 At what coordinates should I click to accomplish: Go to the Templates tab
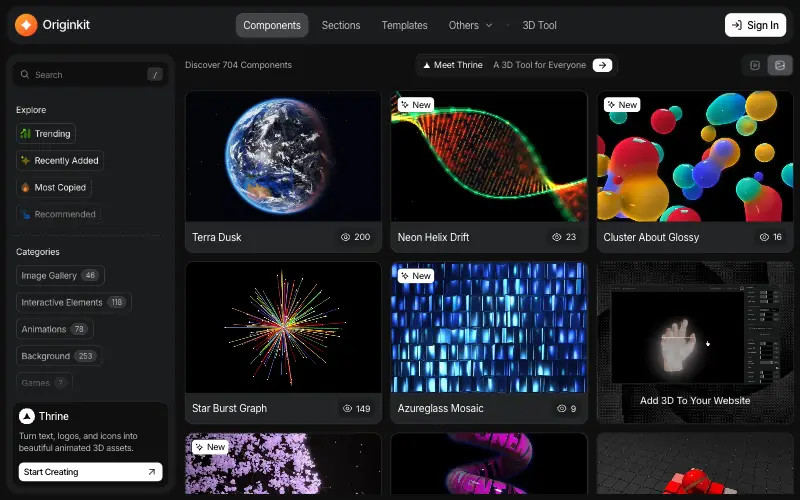404,25
